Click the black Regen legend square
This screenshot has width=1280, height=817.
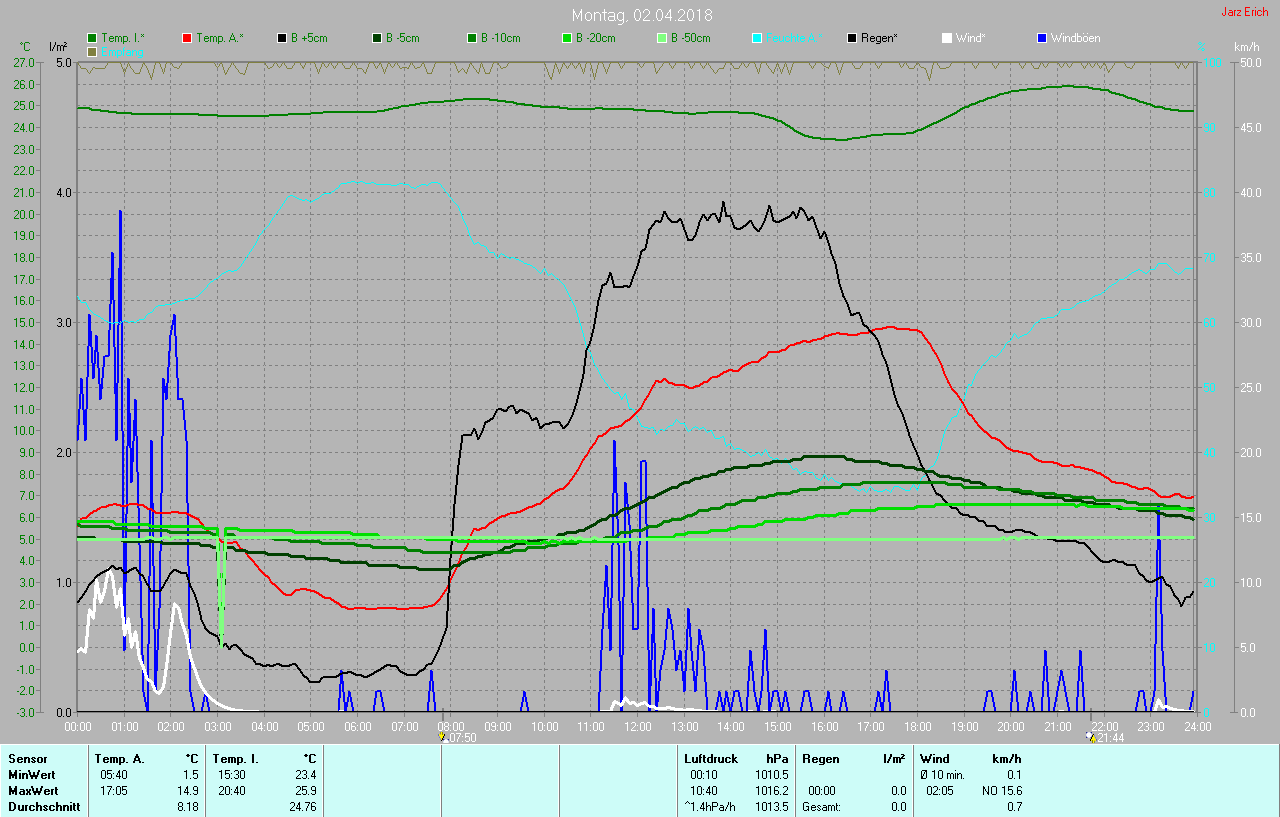[853, 38]
